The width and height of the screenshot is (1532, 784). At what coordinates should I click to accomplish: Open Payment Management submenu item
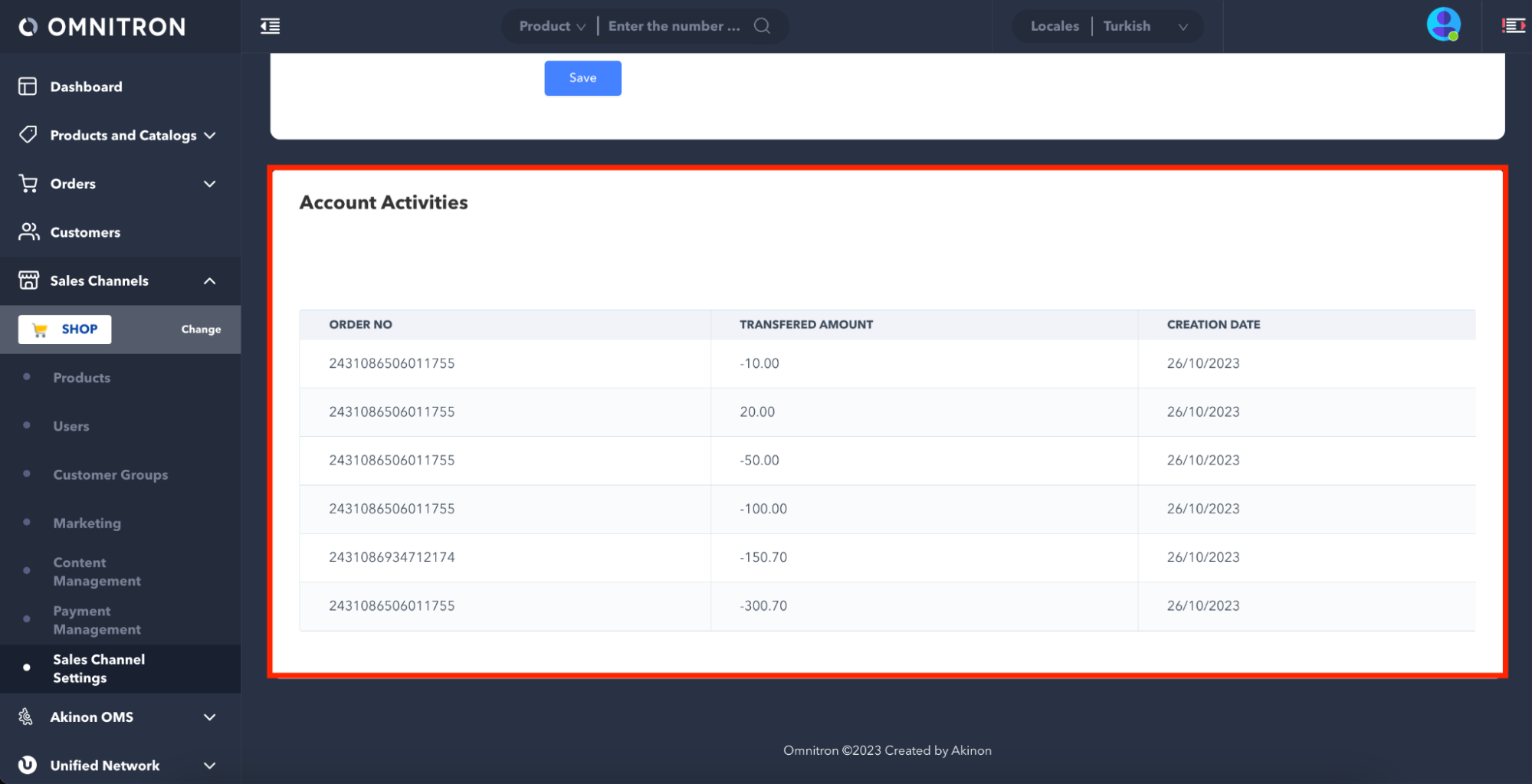(x=97, y=620)
